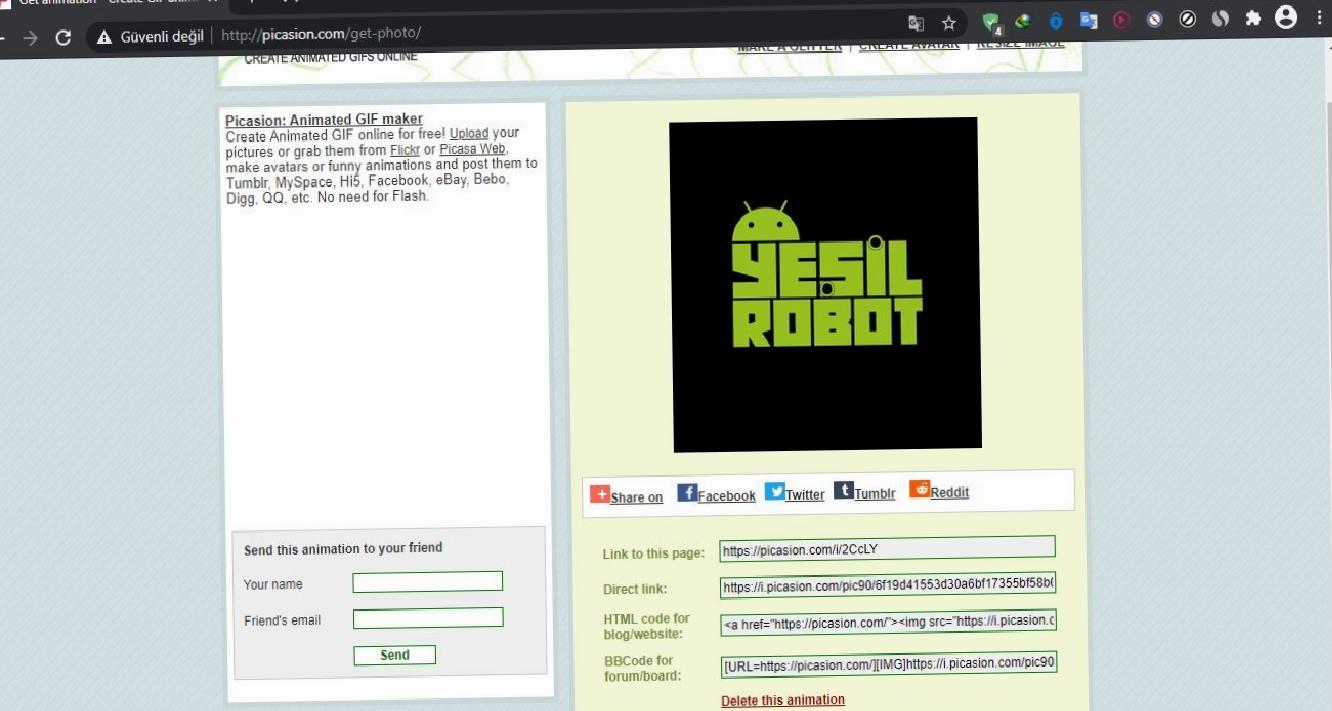Screen dimensions: 1332x711
Task: Click the 'Direct link:' label
Action: [x=635, y=589]
